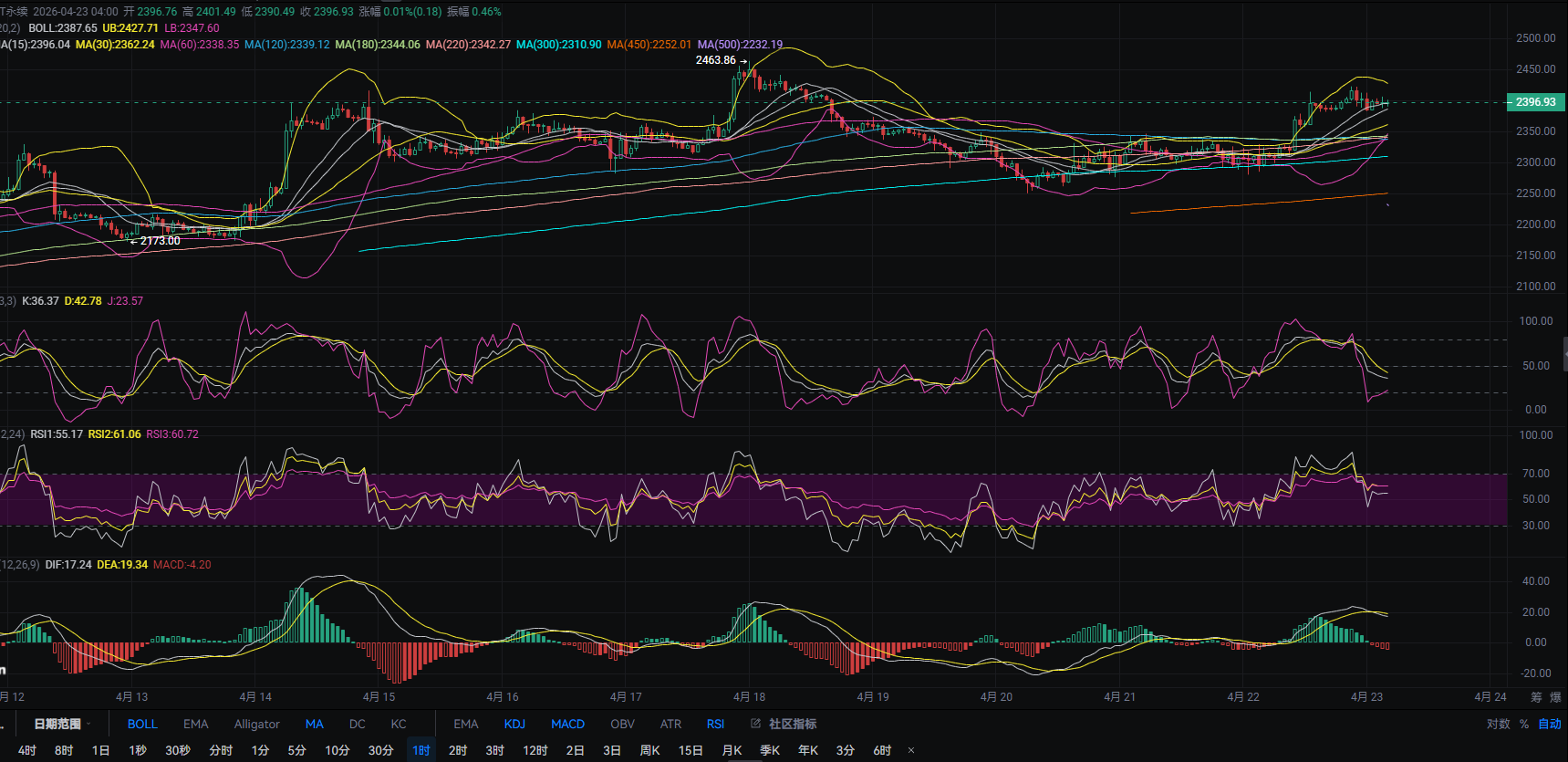Screen dimensions: 1568x762
Task: Enable the Alligator overlay indicator
Action: (x=256, y=724)
